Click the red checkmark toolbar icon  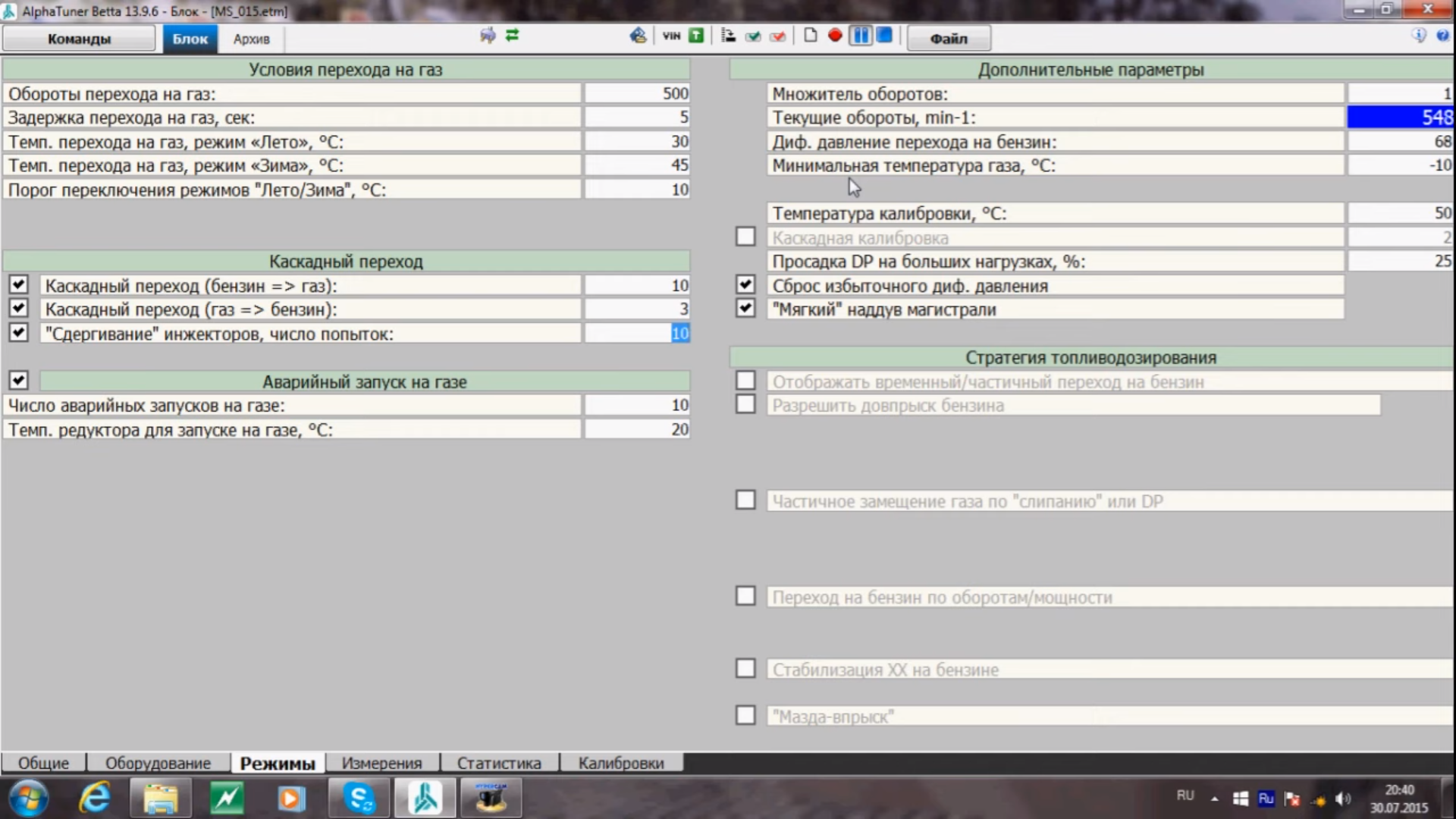tap(777, 36)
